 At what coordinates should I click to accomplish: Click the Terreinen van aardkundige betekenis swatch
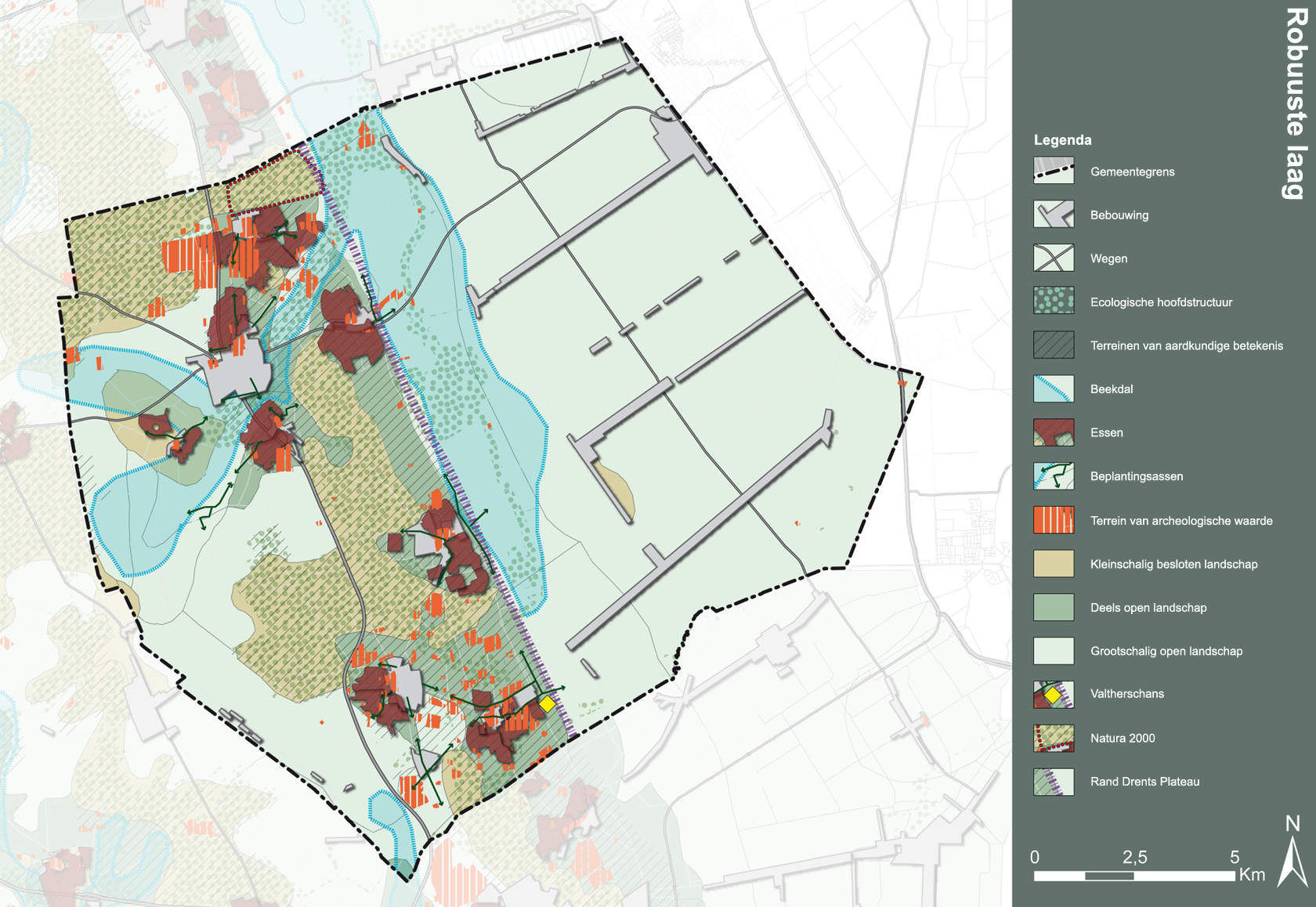click(1053, 345)
